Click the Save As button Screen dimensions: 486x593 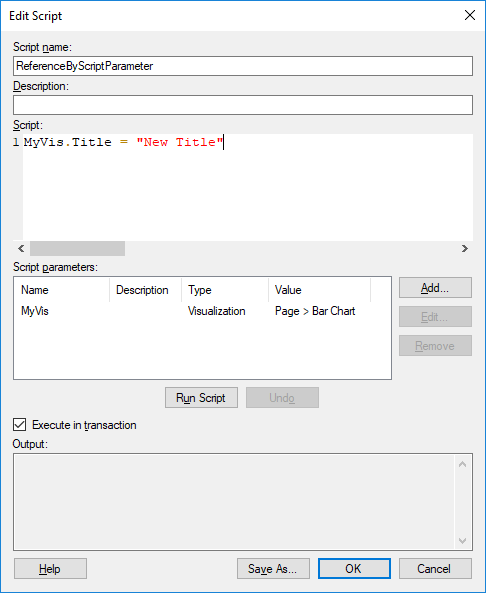click(273, 568)
